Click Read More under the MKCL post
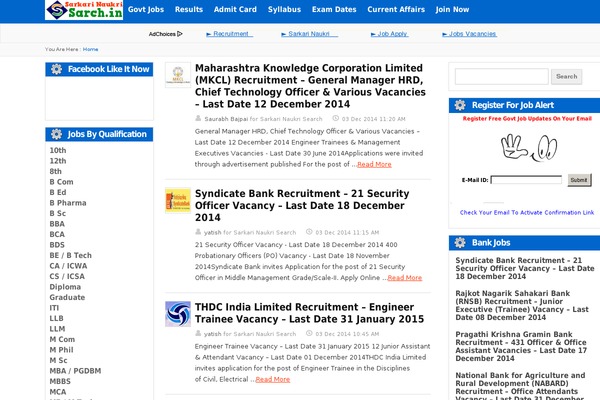 pyautogui.click(x=374, y=165)
